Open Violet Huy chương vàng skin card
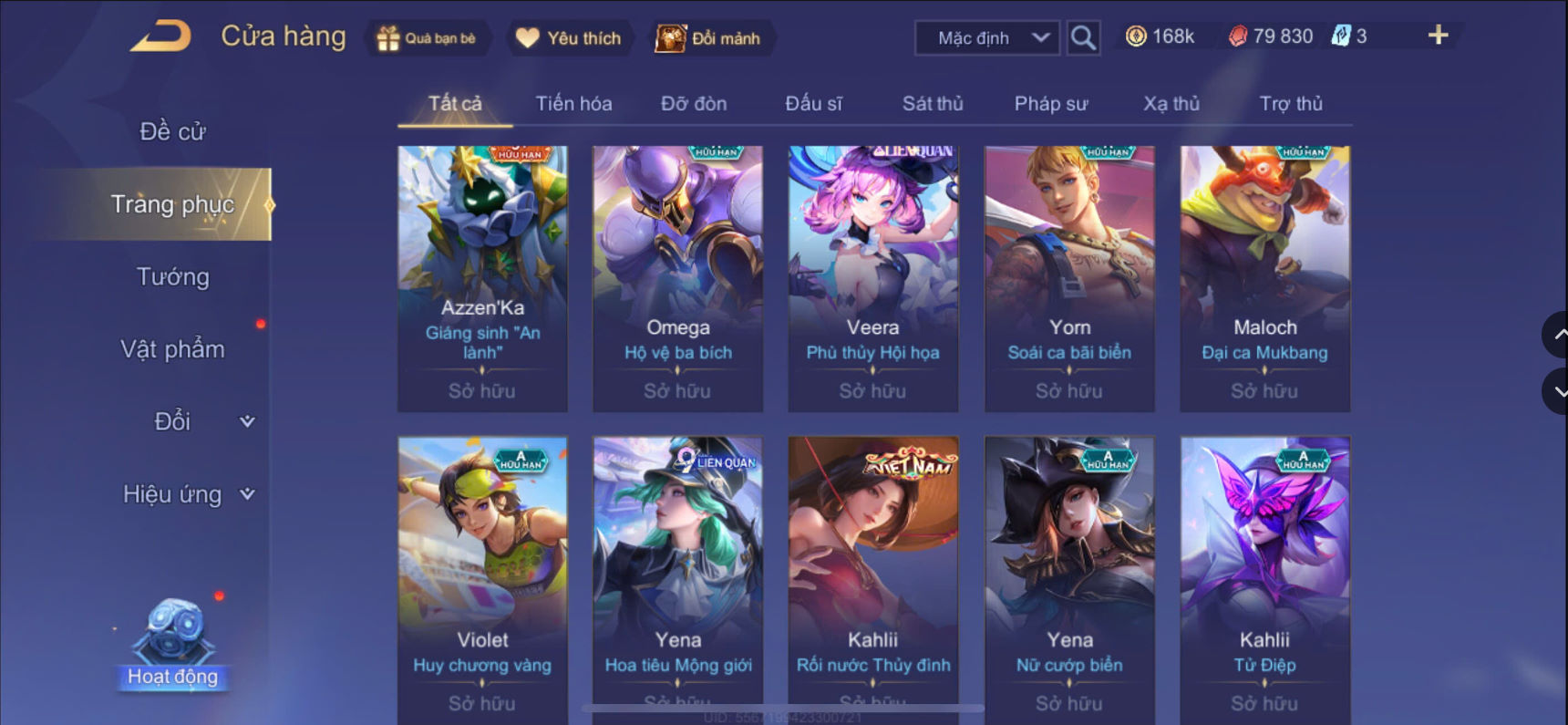Viewport: 1568px width, 725px height. [482, 580]
